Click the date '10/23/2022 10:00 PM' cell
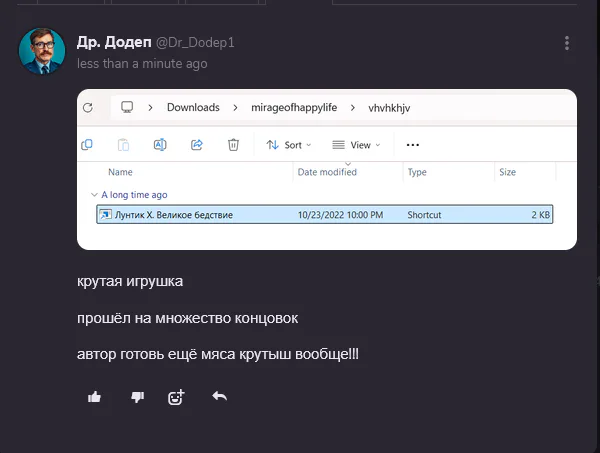Viewport: 600px width, 453px height. 340,215
